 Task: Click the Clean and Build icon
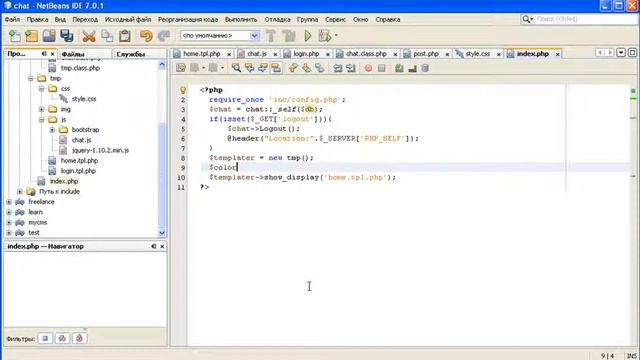click(289, 36)
